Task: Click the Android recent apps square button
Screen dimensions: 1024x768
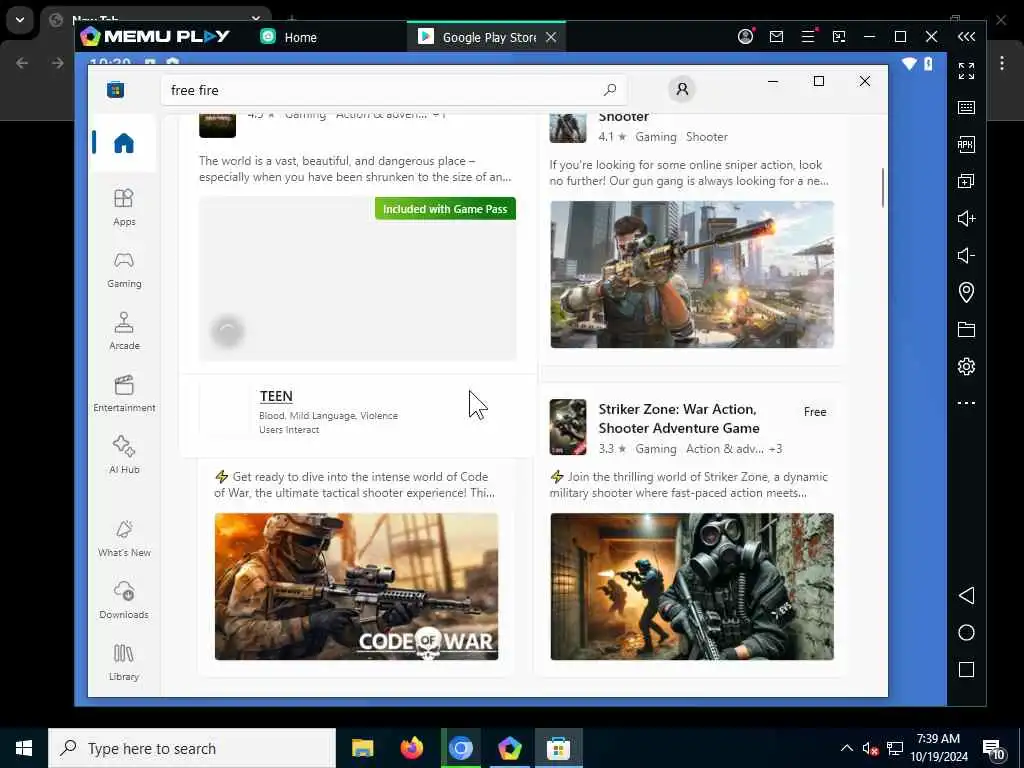Action: [966, 669]
